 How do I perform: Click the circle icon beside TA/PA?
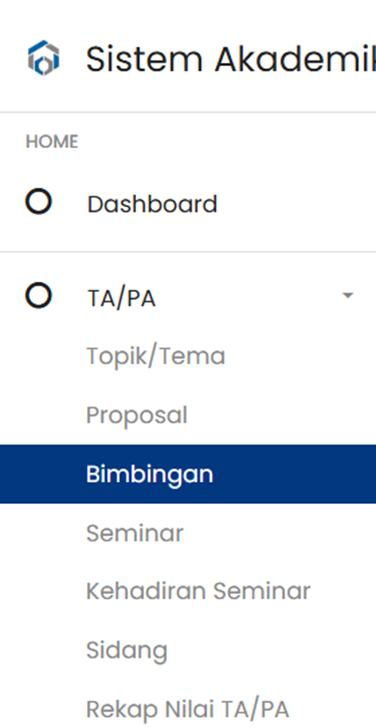[x=39, y=295]
